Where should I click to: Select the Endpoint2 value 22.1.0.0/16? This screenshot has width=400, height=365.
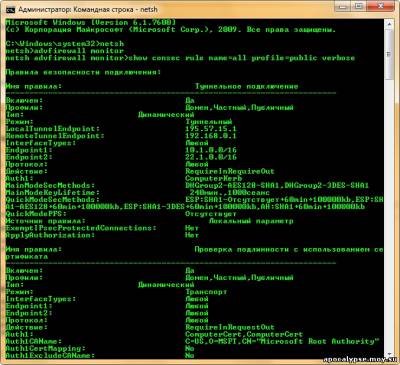[211, 157]
